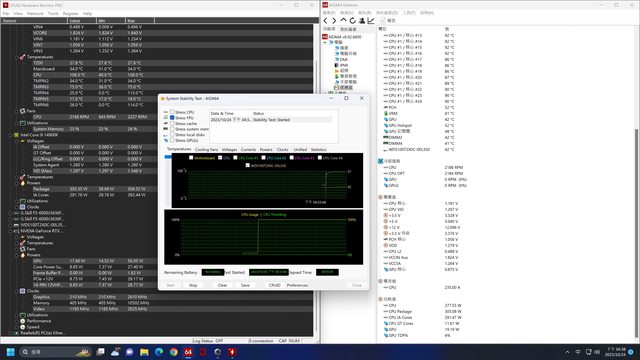Click the AIDA64 forward navigation arrow

click(x=334, y=20)
